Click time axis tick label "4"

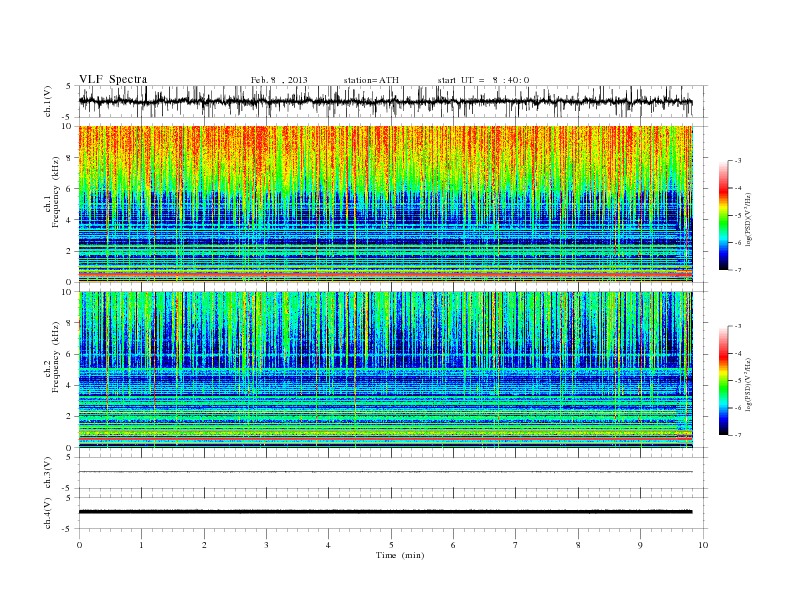pos(328,545)
